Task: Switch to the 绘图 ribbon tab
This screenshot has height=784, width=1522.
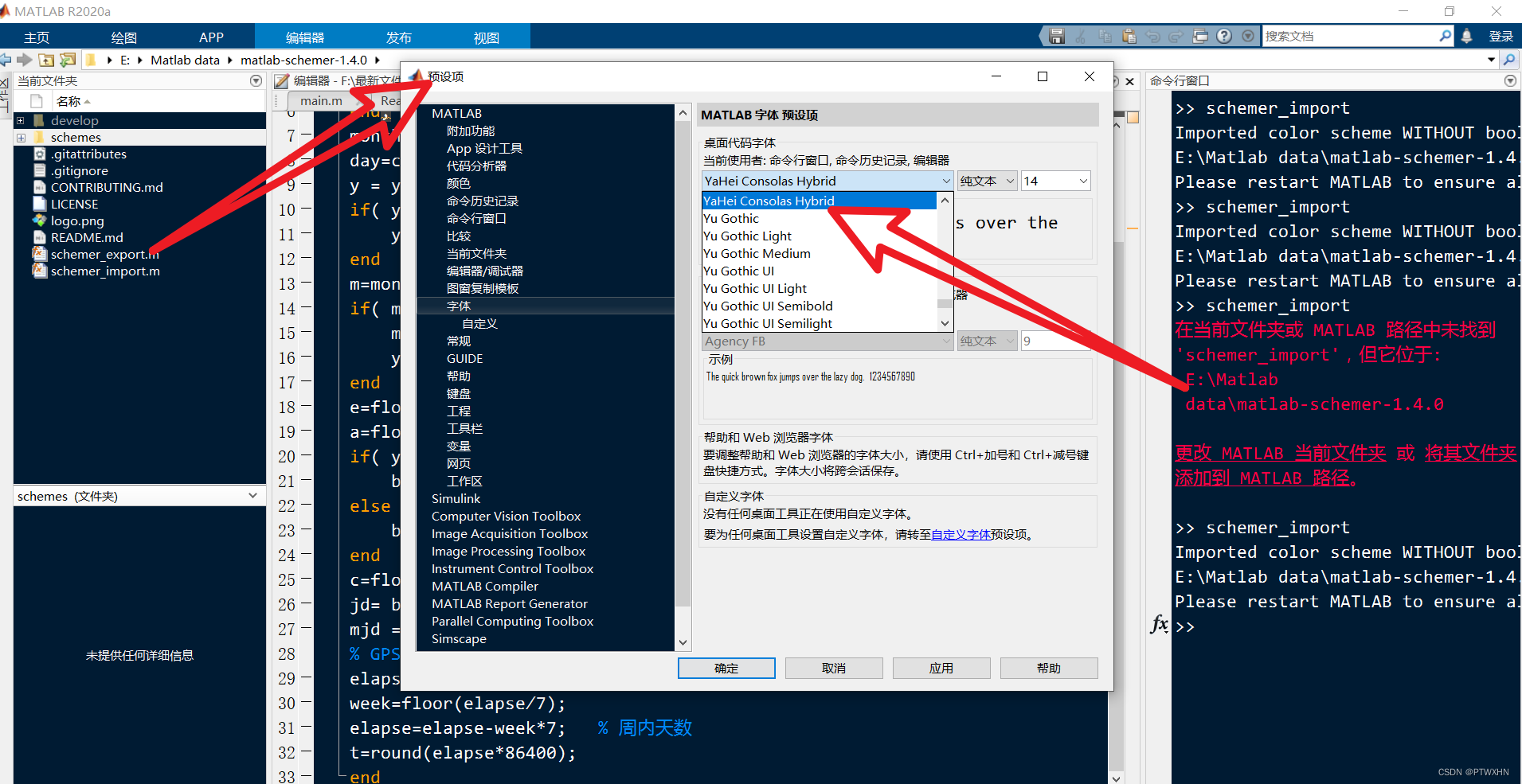Action: 124,37
